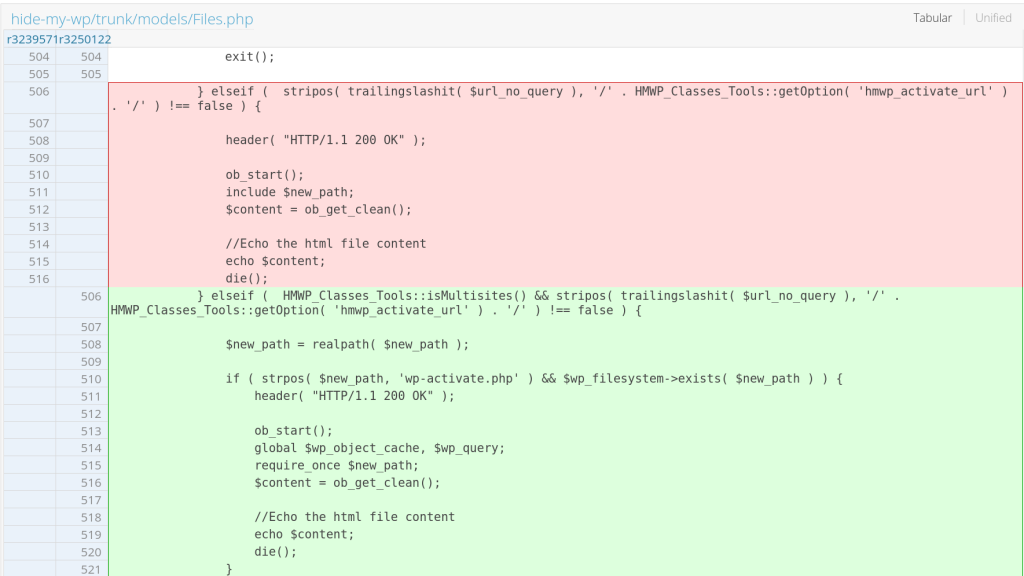Click added realpath( $new_path ) line

point(347,345)
